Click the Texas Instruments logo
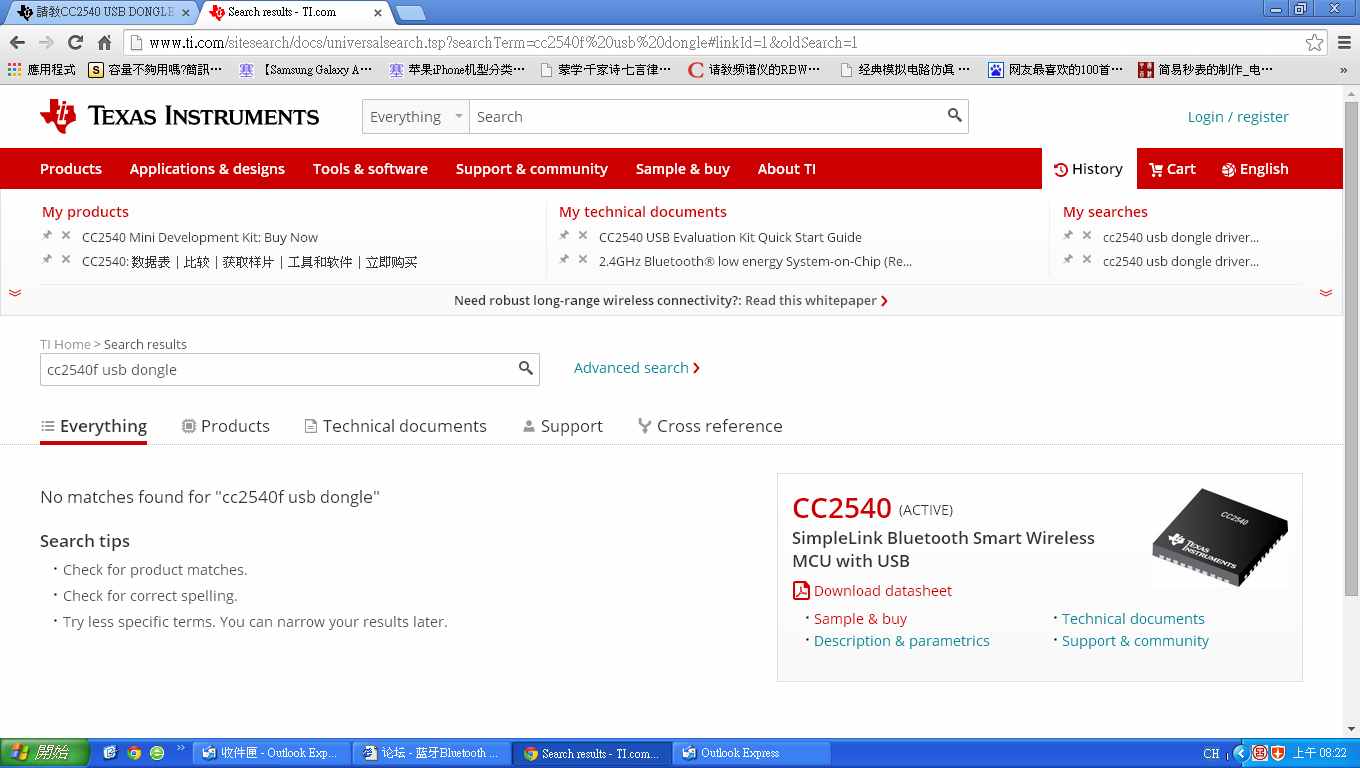1360x768 pixels. 180,116
